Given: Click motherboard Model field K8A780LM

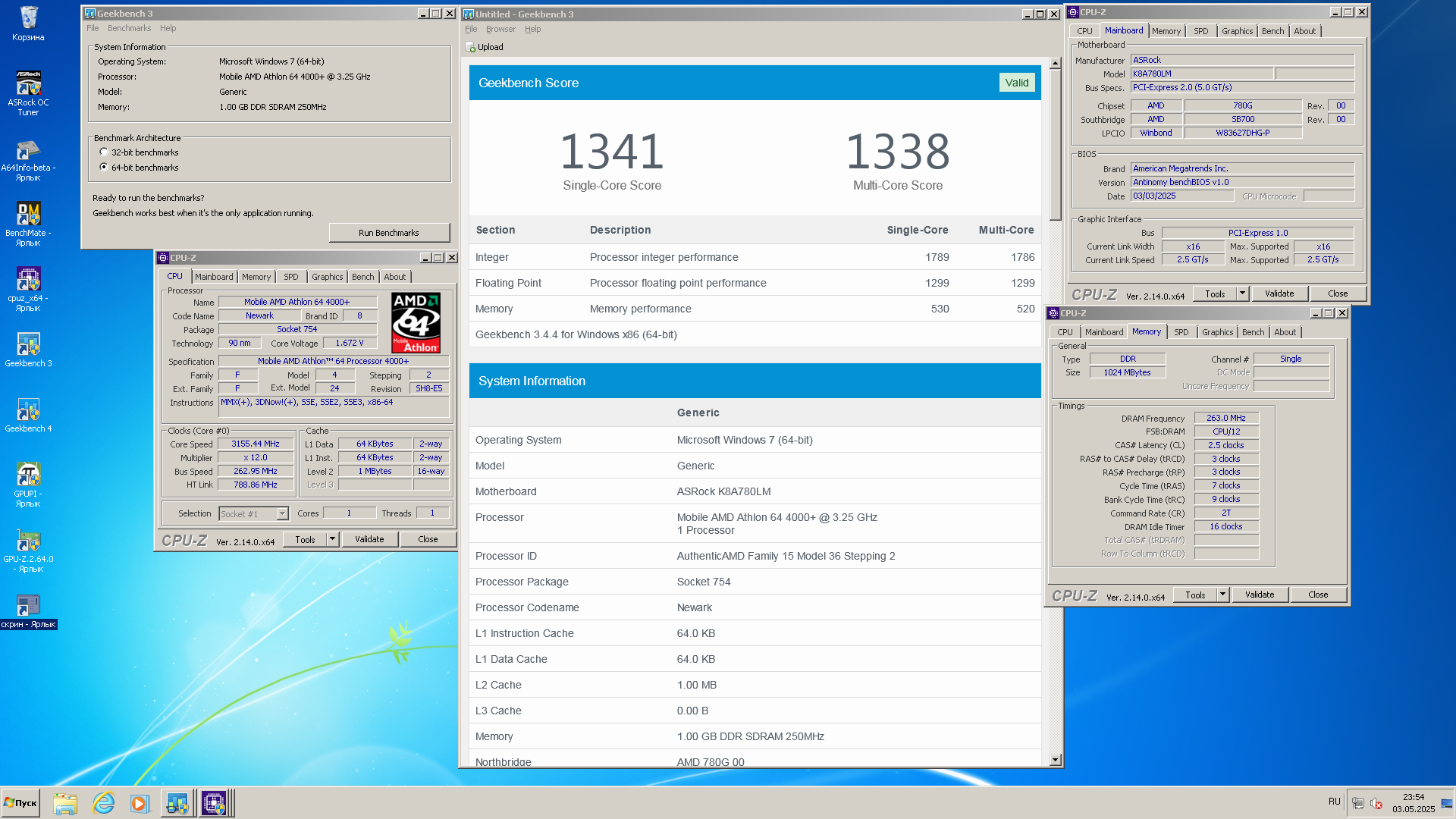Looking at the screenshot, I should [1201, 74].
